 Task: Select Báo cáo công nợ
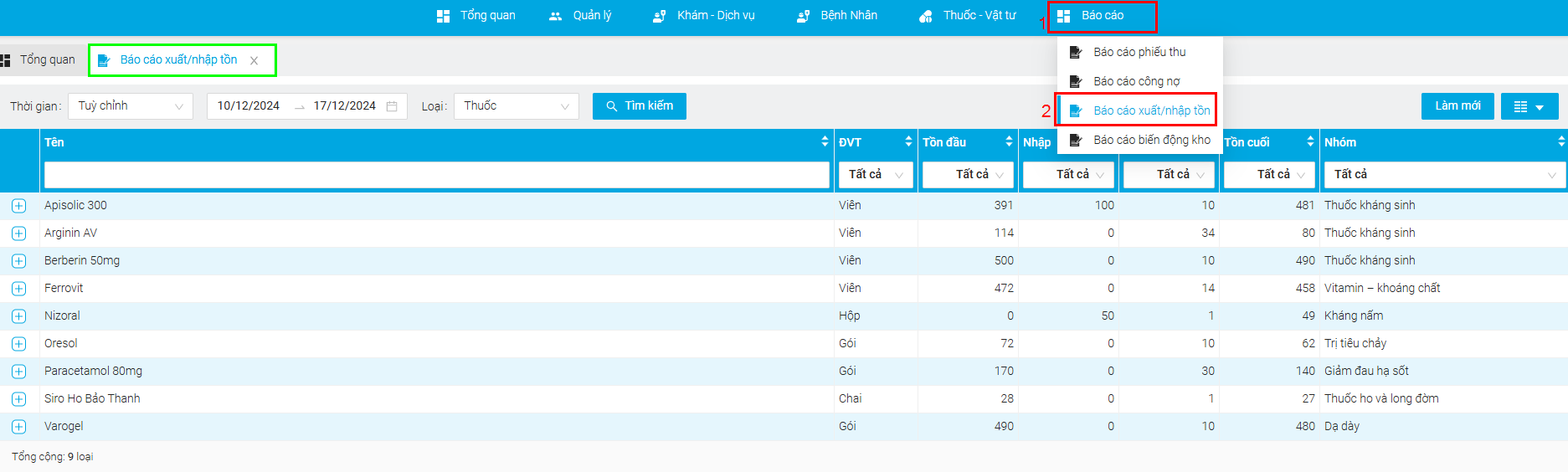1140,81
